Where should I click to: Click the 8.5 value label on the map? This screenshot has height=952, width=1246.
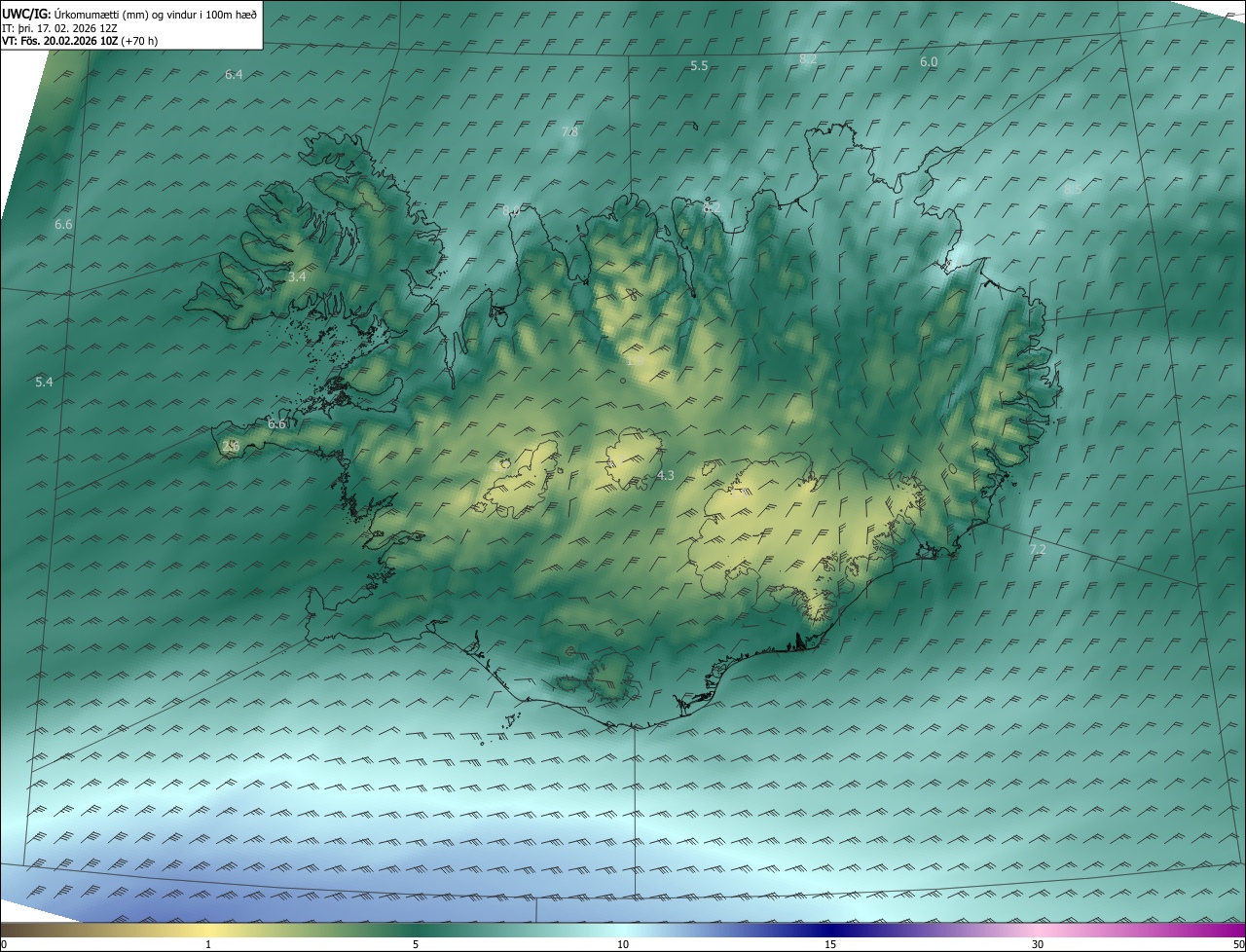coord(1072,190)
